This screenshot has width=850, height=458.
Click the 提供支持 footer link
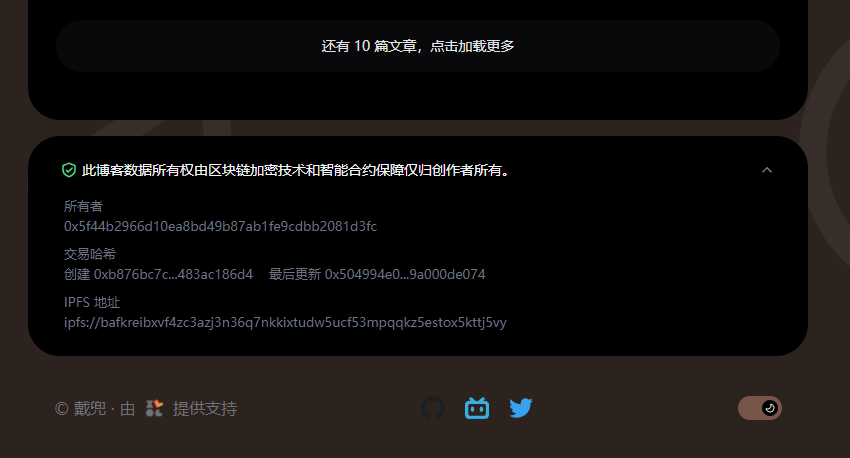click(205, 408)
